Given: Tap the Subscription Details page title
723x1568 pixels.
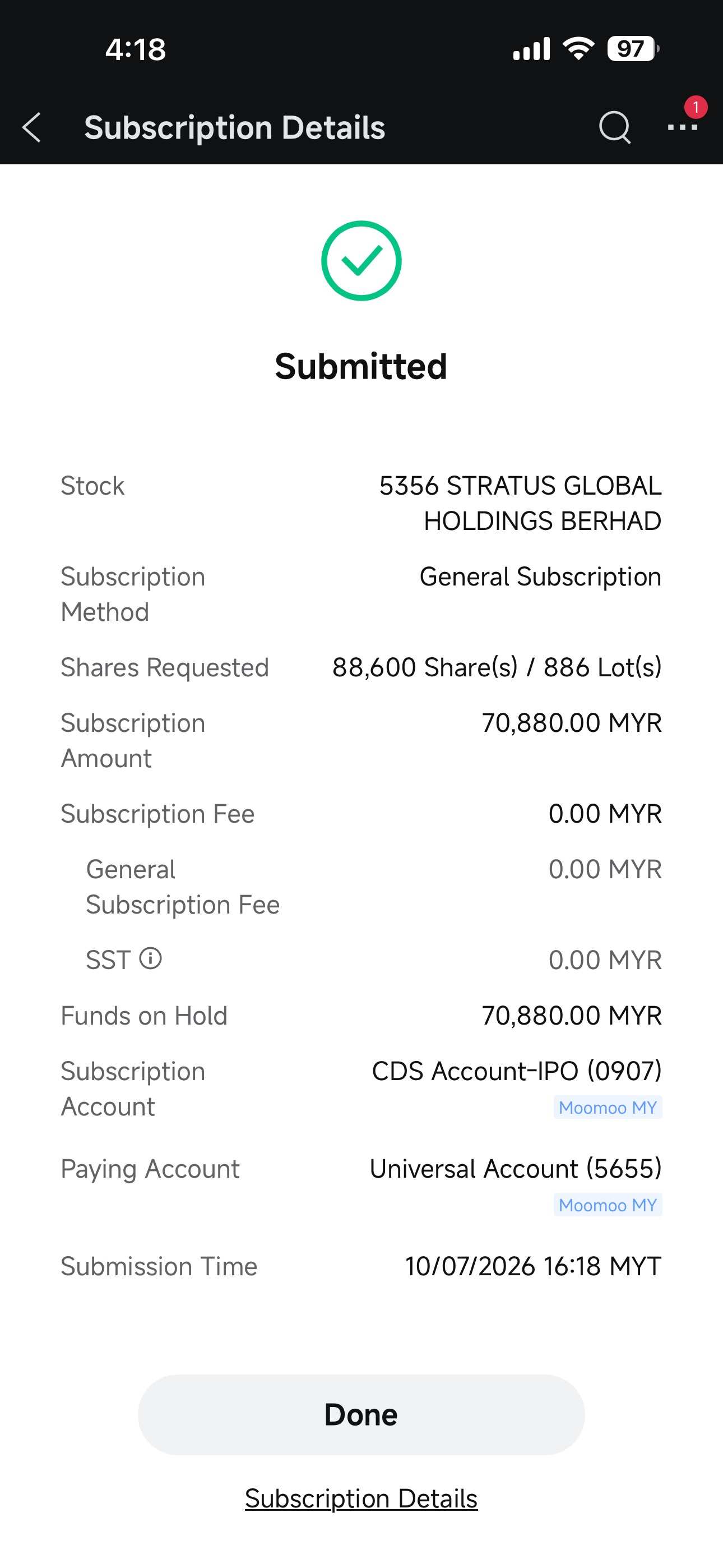Looking at the screenshot, I should pos(235,128).
